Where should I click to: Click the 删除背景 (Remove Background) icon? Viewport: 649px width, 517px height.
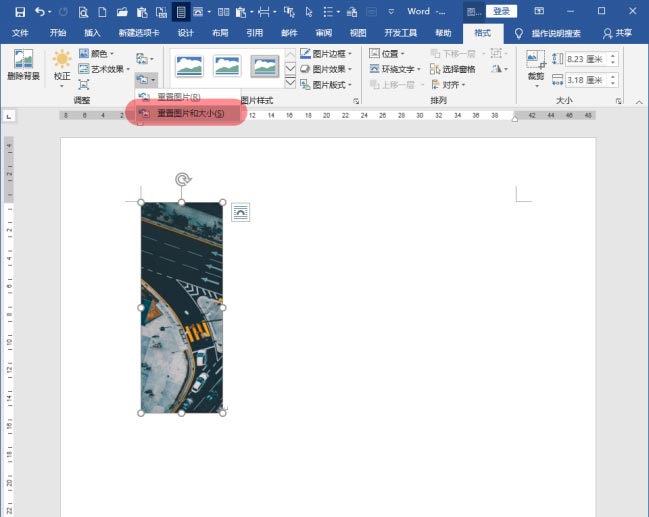(23, 62)
